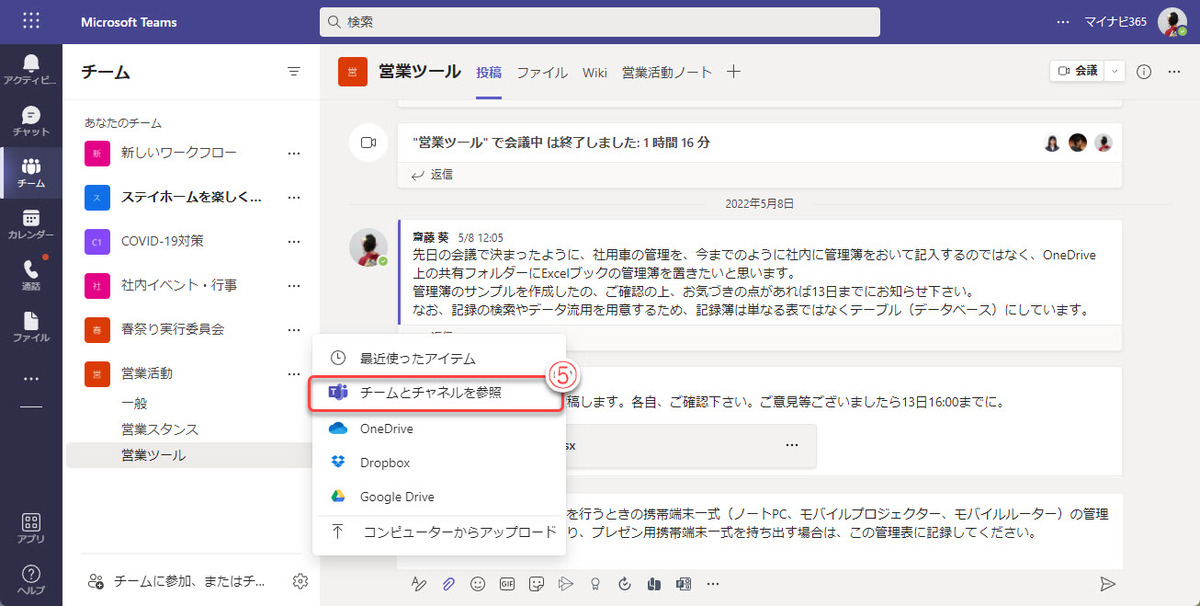
Task: Open more options on attached xlsx file
Action: (x=792, y=444)
